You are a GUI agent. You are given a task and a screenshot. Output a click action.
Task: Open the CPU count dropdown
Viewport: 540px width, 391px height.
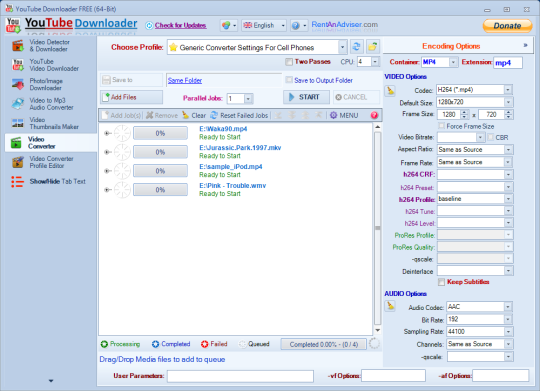375,62
